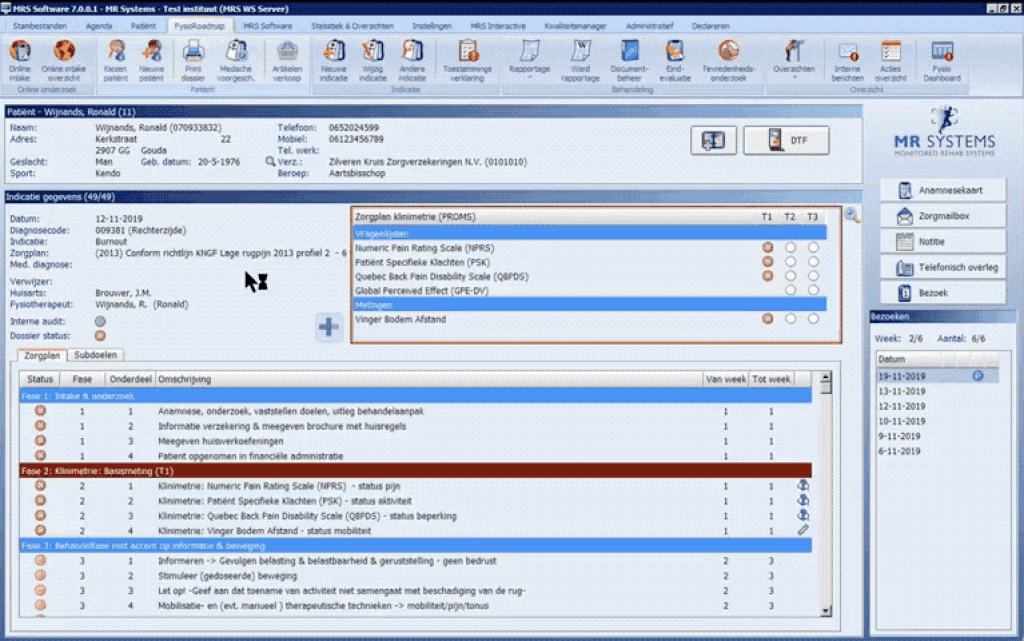Image resolution: width=1024 pixels, height=641 pixels.
Task: Click magnifier icon next to PROMS panel
Action: (x=852, y=215)
